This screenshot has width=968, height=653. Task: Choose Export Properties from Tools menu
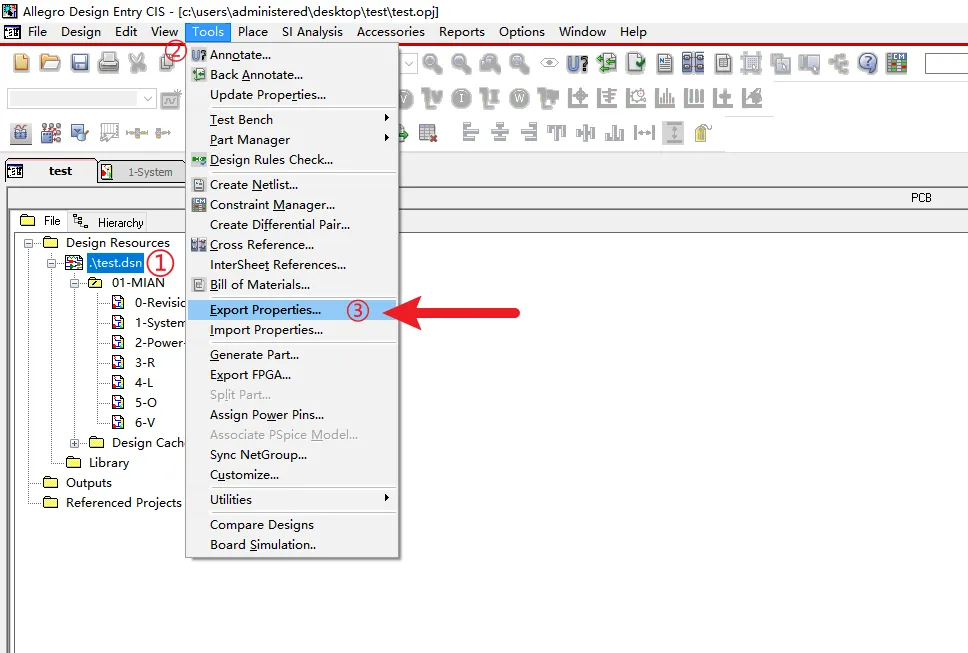(291, 310)
